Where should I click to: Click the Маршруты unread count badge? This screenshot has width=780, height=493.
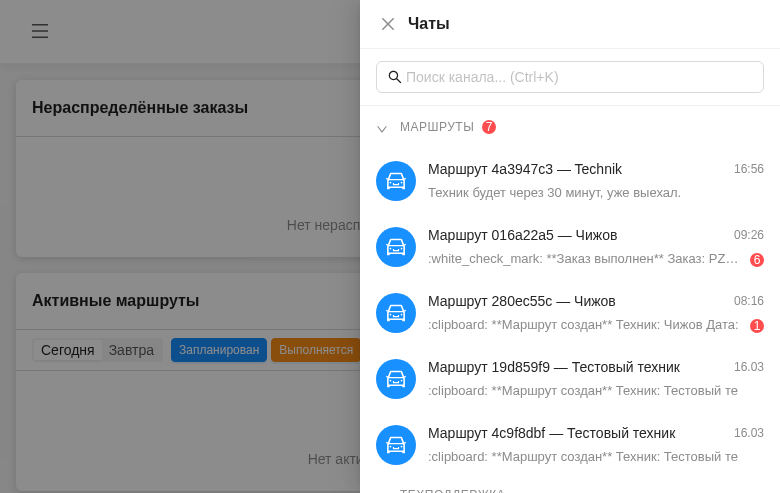(489, 127)
